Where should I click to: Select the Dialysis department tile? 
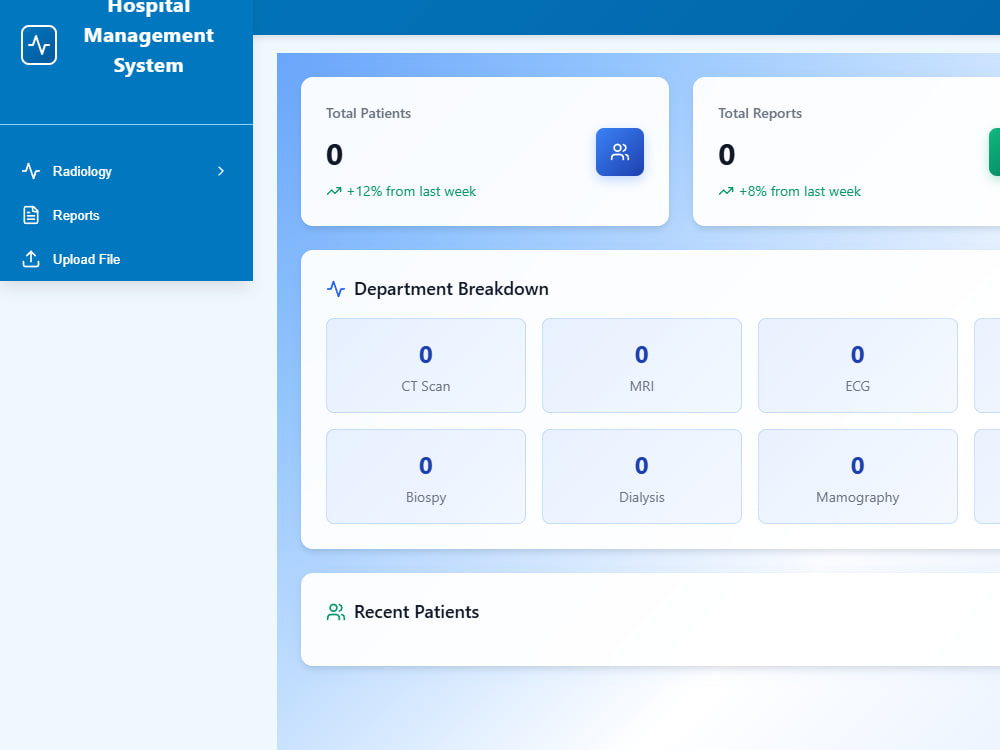click(642, 476)
